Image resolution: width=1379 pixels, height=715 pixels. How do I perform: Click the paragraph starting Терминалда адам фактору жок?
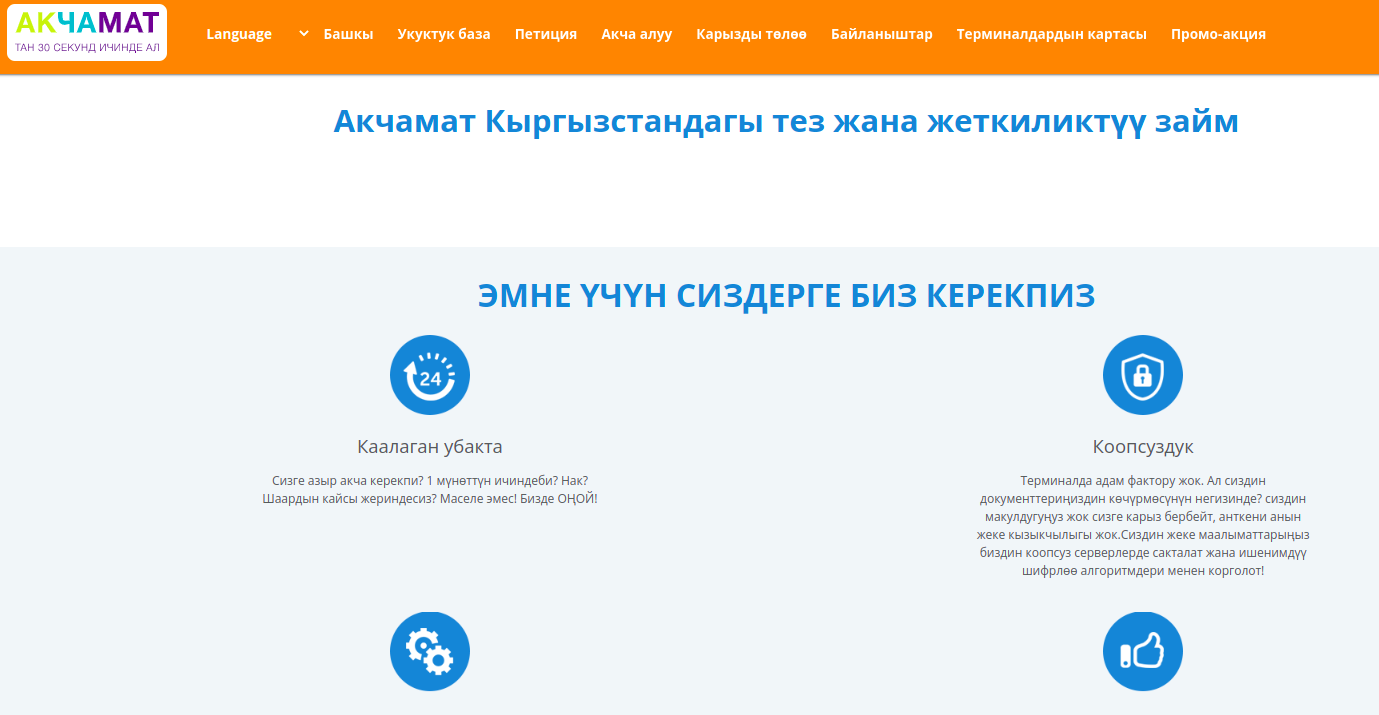(1142, 525)
